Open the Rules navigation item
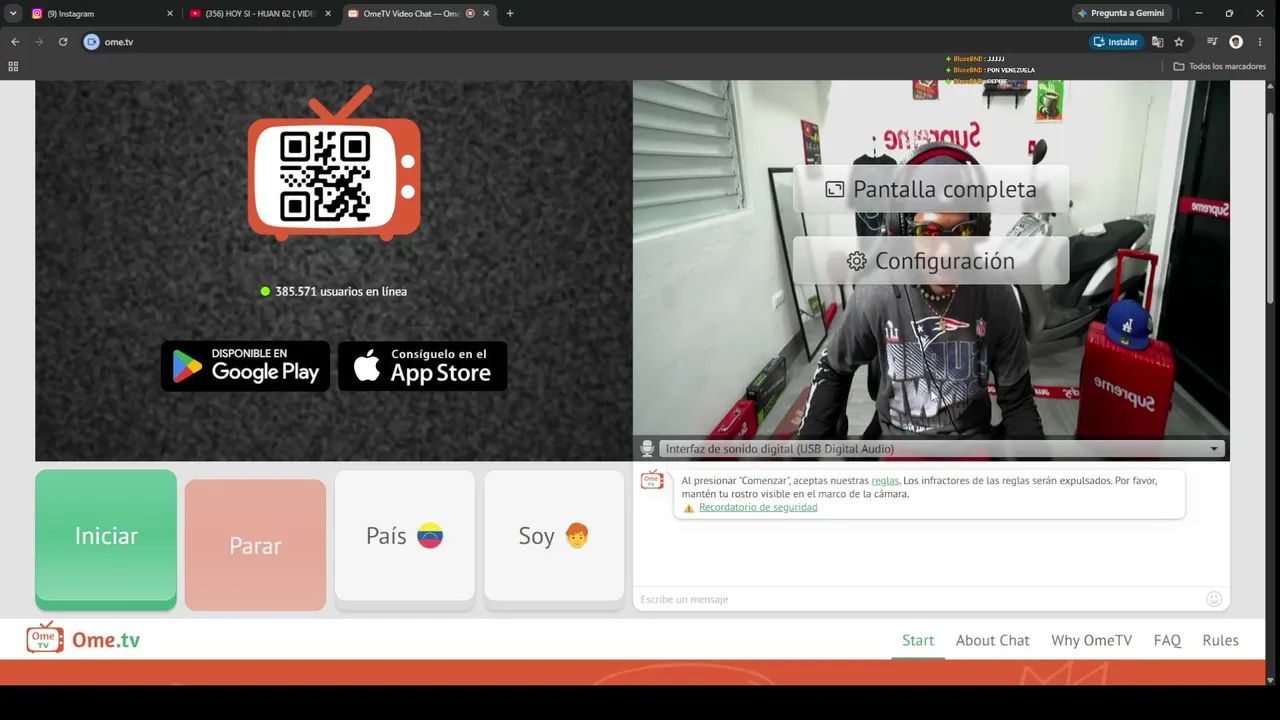Image resolution: width=1280 pixels, height=720 pixels. 1220,641
